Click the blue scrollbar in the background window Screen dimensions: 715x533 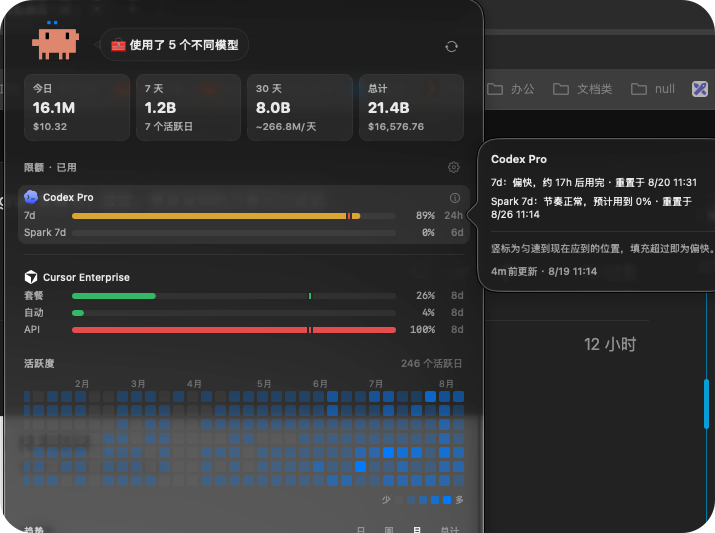tap(706, 404)
